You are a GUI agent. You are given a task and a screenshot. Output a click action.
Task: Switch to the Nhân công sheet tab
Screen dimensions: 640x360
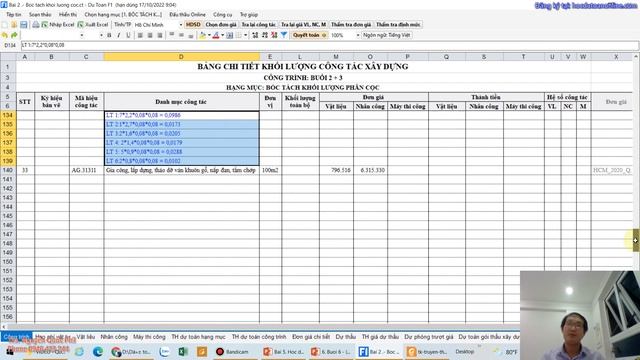coord(114,337)
